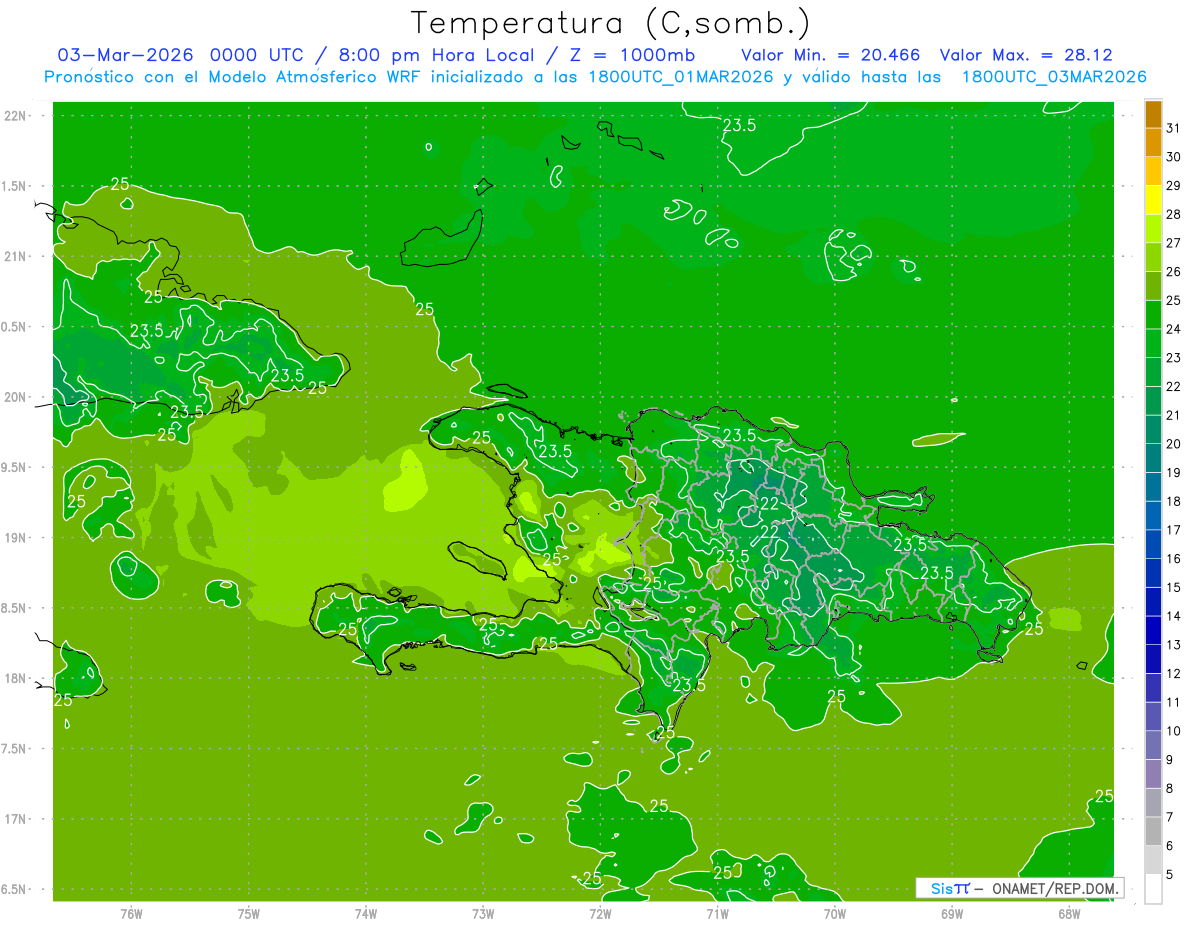Click the blue swatch between 15 and 16
This screenshot has width=1200, height=927.
(x=1153, y=573)
